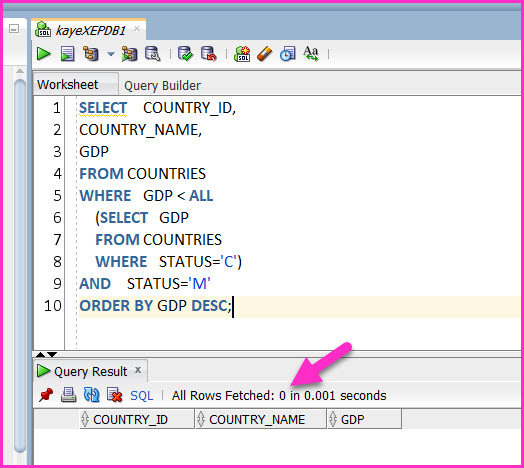Run the SQL statement with green play icon
This screenshot has height=468, width=524.
43,54
